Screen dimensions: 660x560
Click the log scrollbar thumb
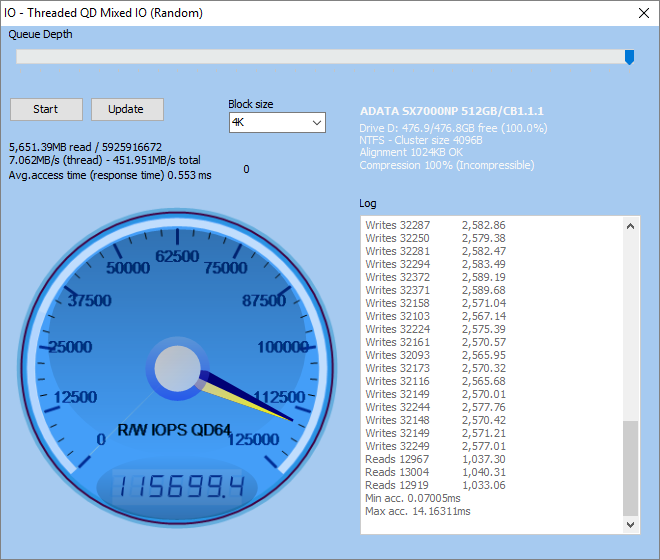tap(630, 468)
